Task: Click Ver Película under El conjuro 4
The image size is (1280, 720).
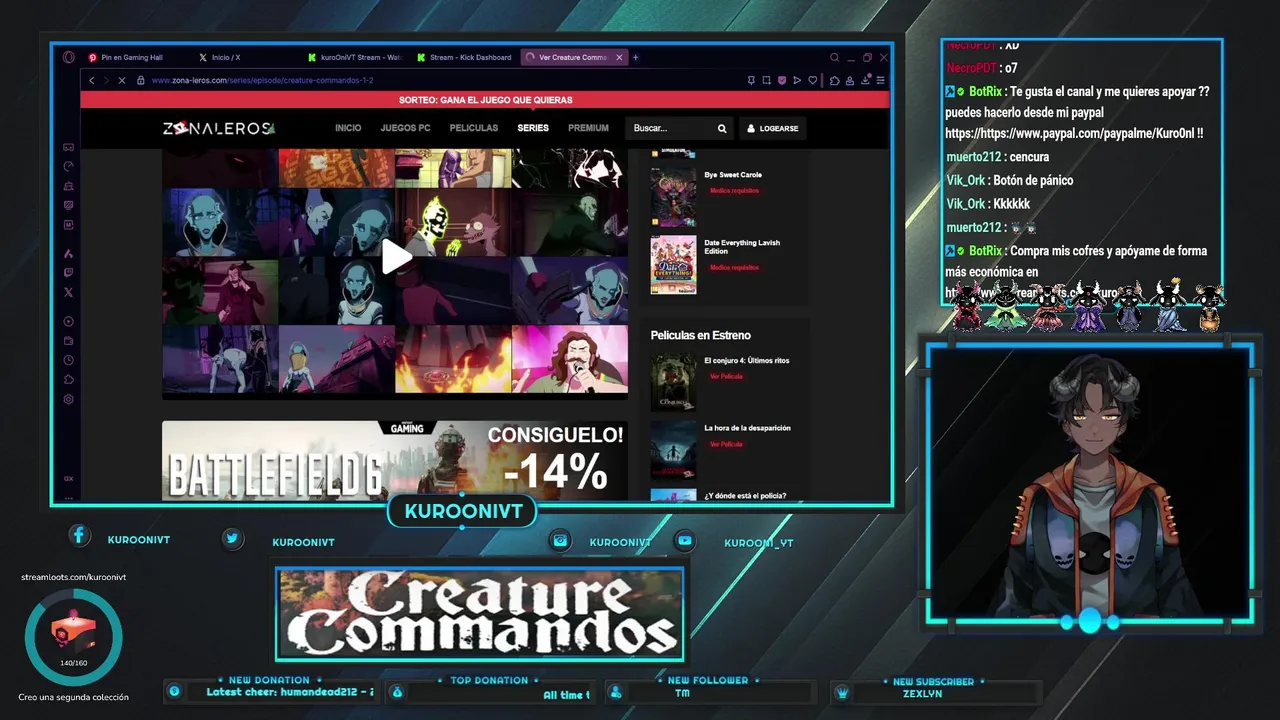Action: click(726, 377)
